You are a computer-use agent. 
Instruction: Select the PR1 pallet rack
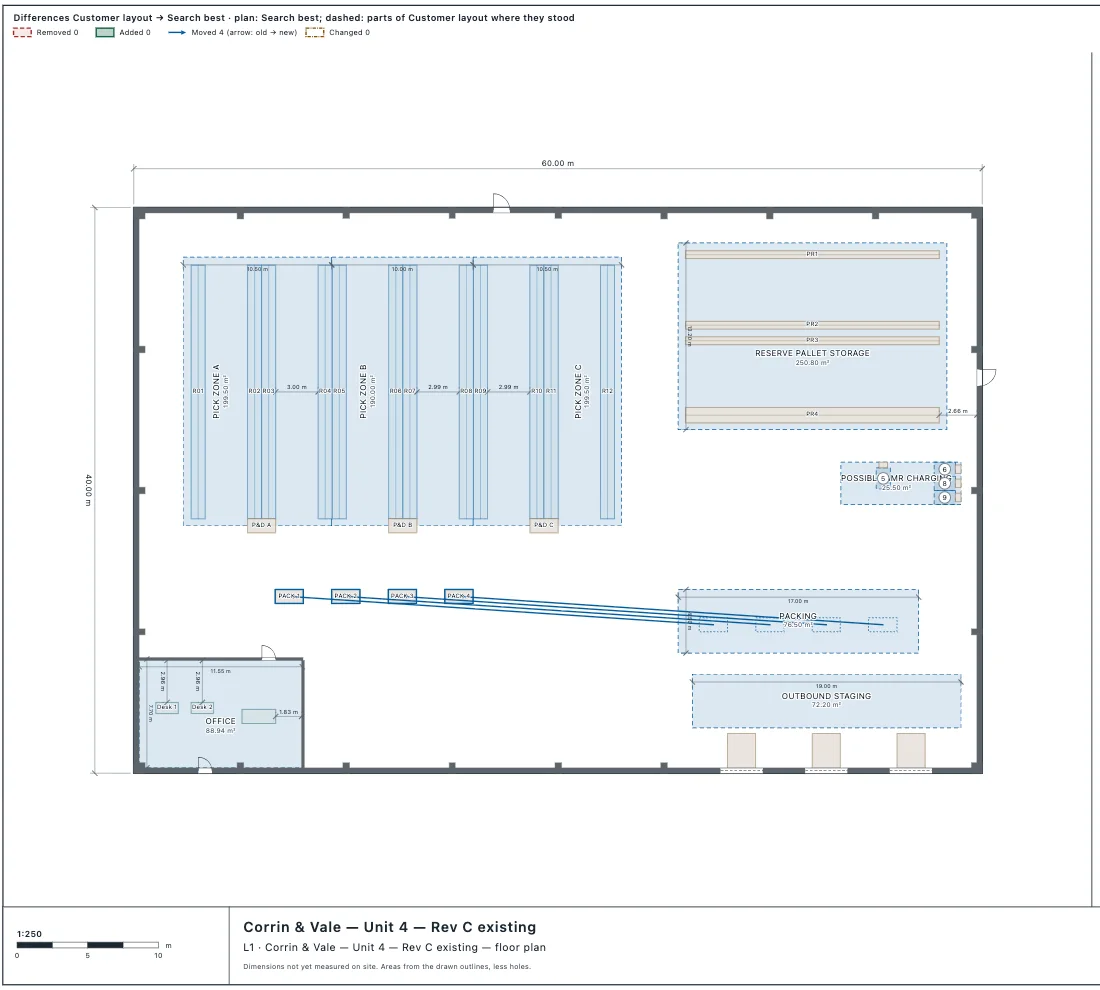[812, 255]
